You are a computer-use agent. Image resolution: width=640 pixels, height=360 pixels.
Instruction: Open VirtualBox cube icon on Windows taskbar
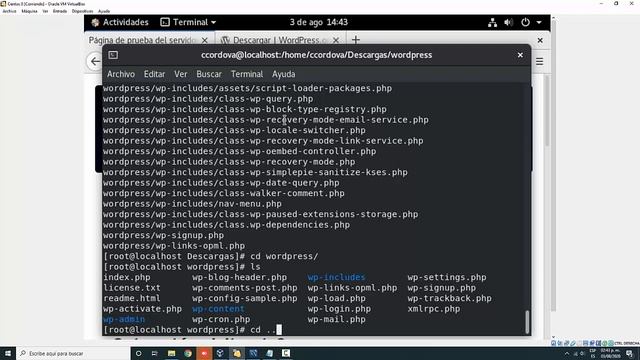pyautogui.click(x=220, y=353)
